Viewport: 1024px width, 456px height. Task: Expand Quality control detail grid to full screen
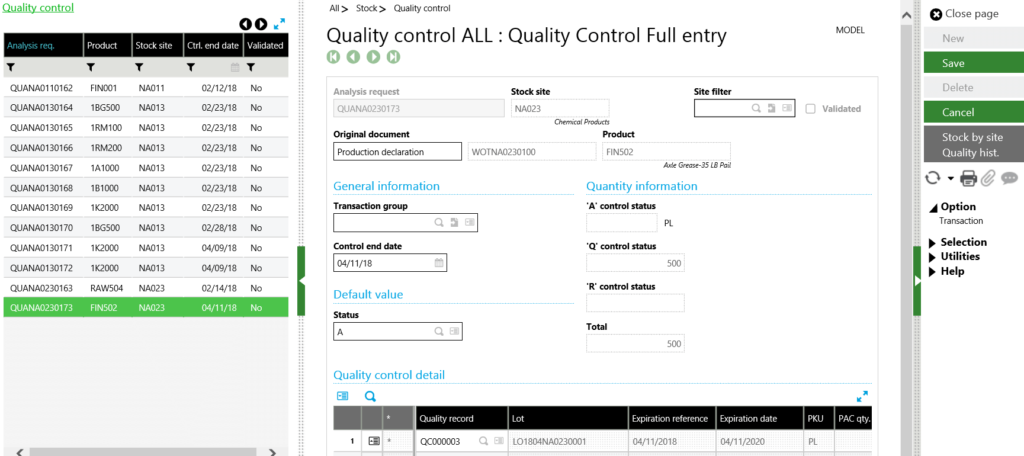pyautogui.click(x=862, y=396)
